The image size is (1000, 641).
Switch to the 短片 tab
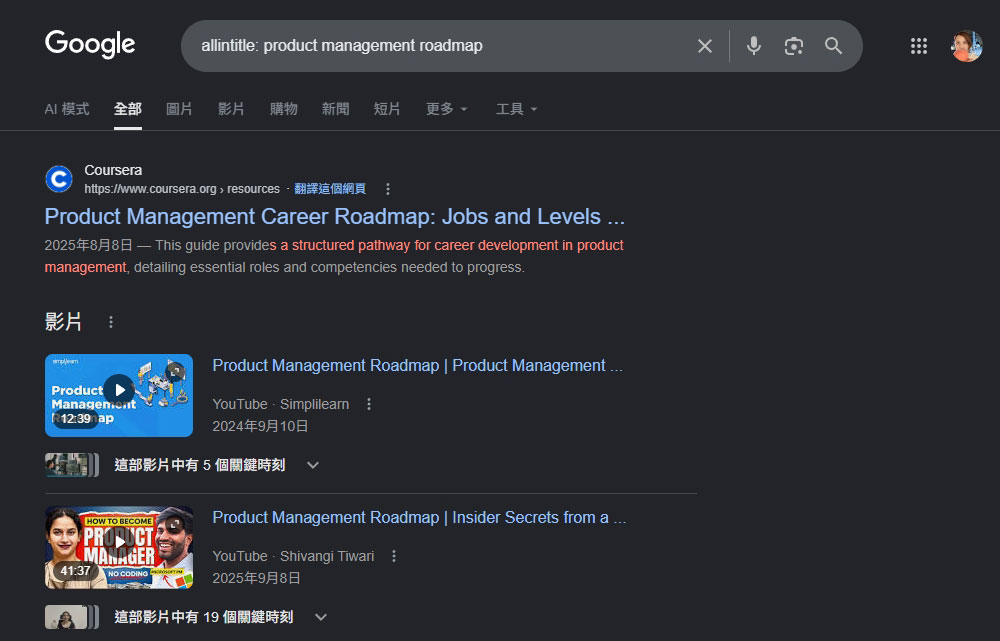(387, 109)
